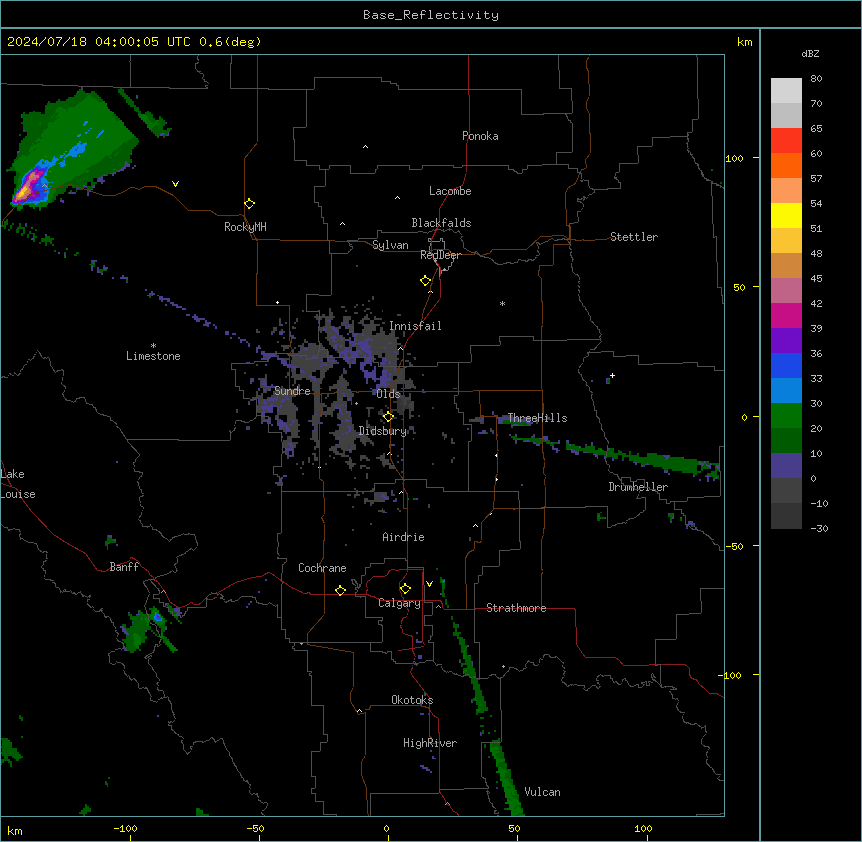The image size is (862, 842).
Task: Select the ThreeHills label
Action: (x=537, y=418)
